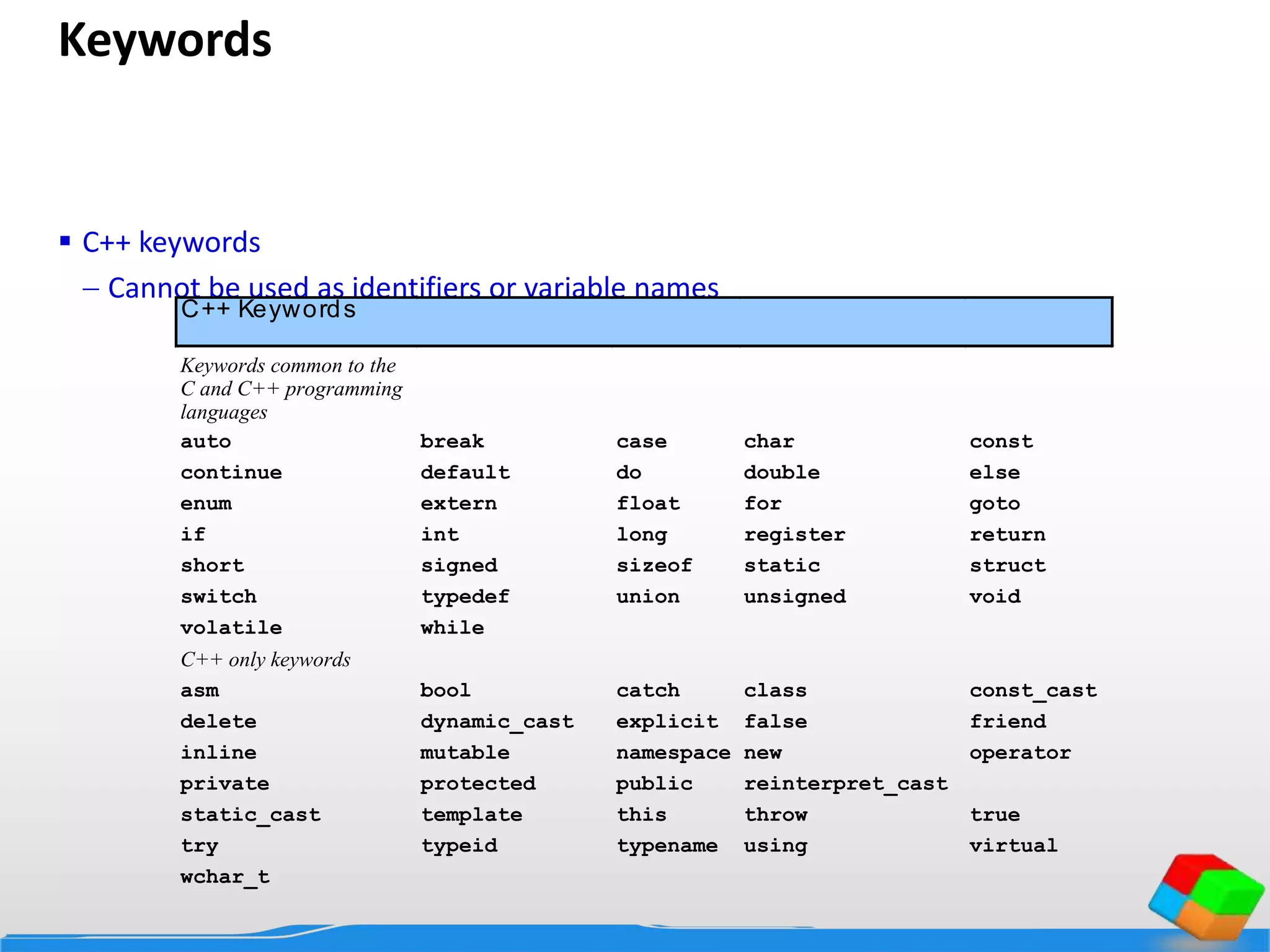Click the keyword 'short'

[212, 565]
